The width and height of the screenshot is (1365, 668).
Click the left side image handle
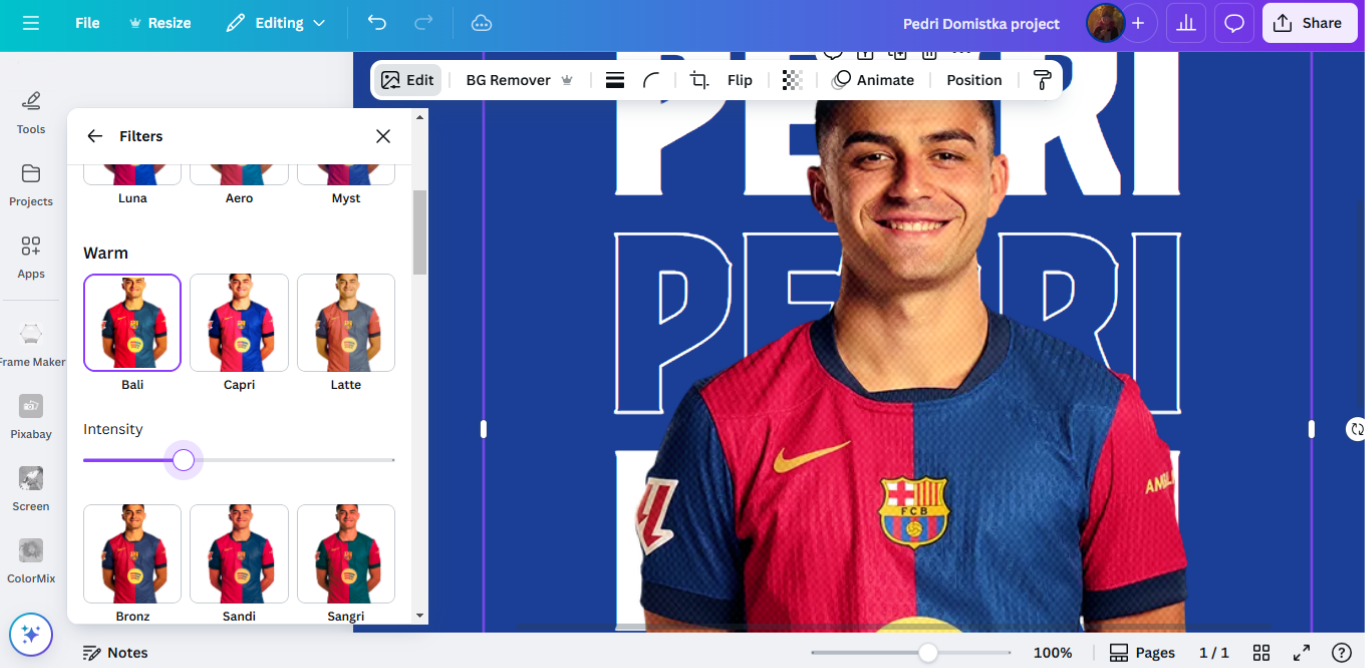pos(484,429)
